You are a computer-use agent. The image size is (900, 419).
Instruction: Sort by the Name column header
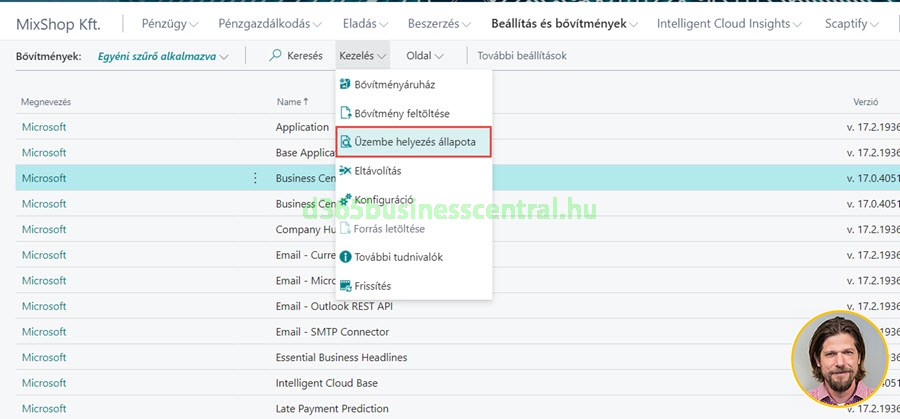point(292,102)
